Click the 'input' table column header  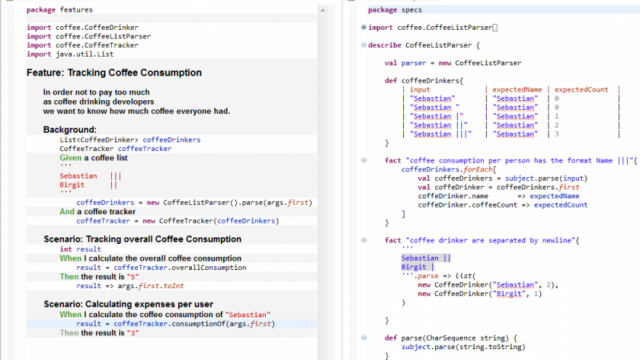(420, 90)
